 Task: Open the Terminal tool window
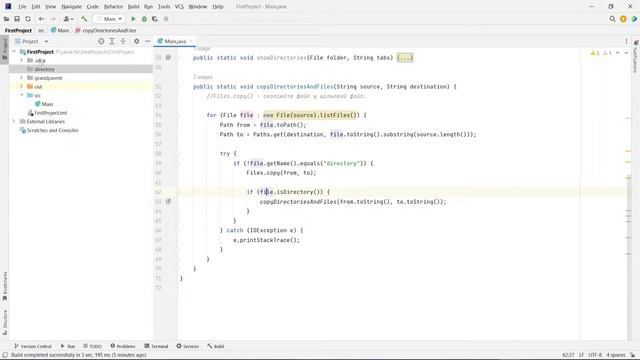click(x=156, y=346)
